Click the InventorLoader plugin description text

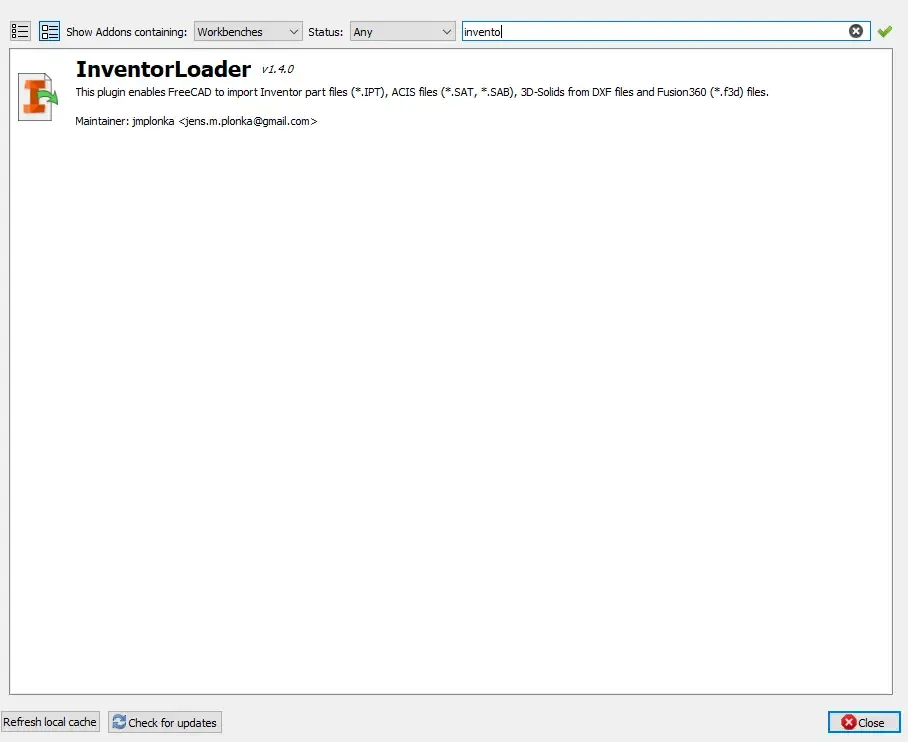[422, 92]
